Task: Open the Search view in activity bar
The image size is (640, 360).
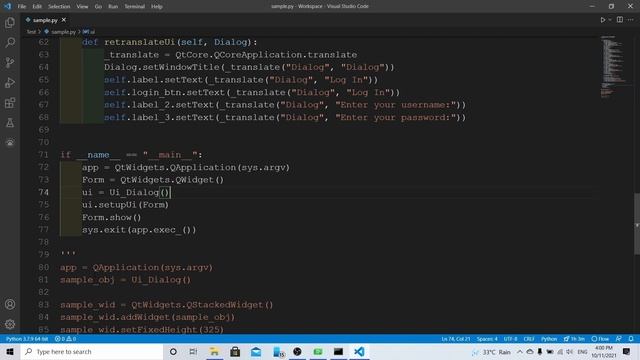Action: point(10,42)
